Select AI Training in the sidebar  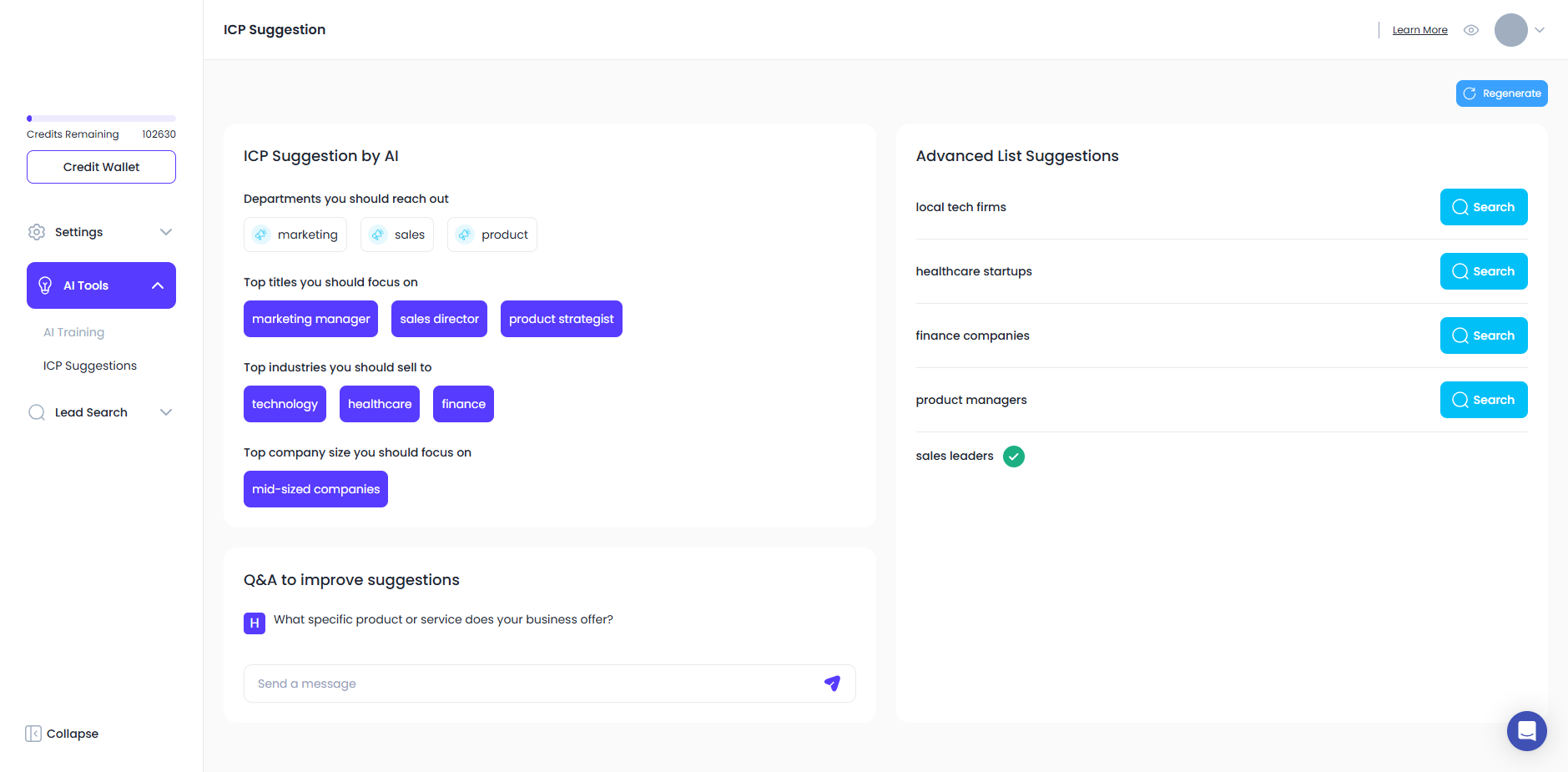point(73,331)
